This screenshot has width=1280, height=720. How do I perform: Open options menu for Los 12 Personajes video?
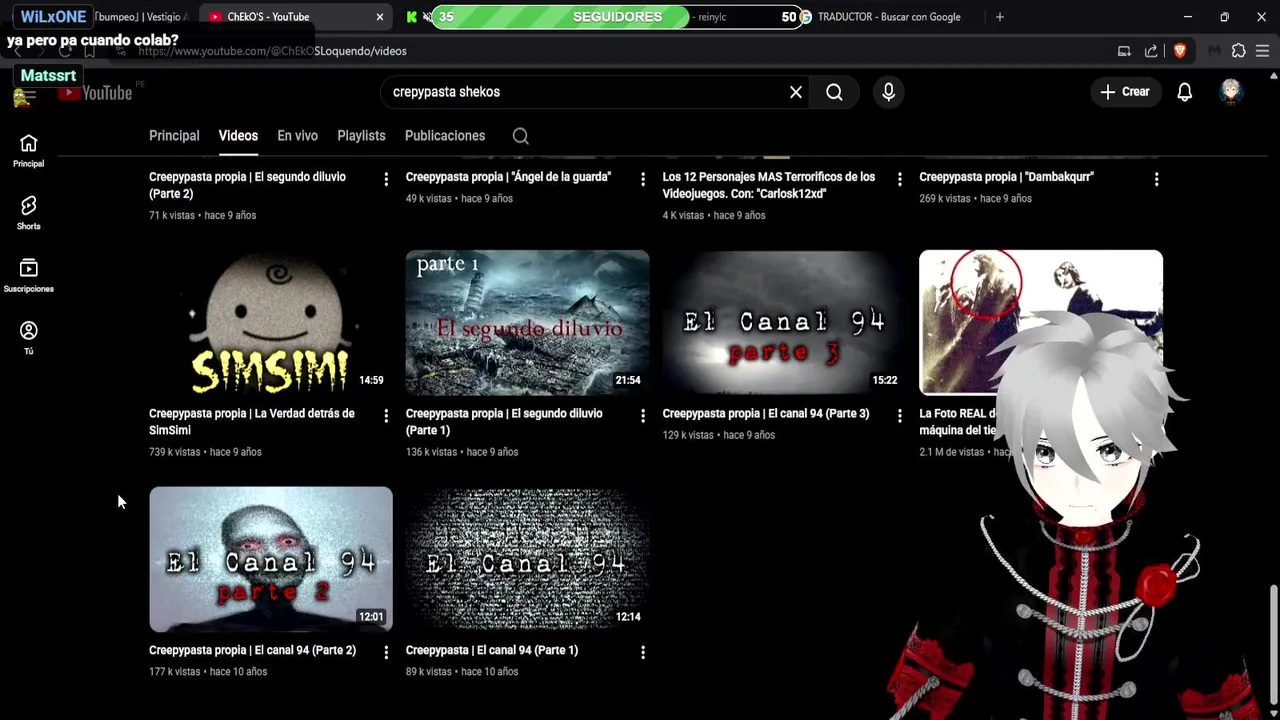tap(899, 179)
